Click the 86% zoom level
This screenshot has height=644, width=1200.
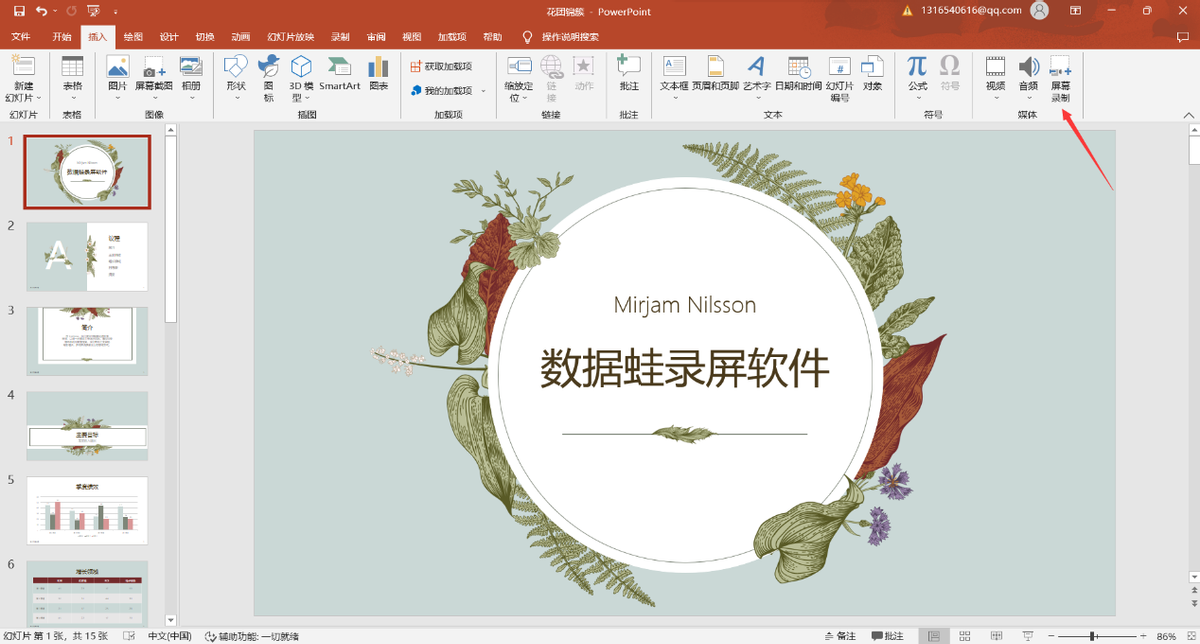[1166, 636]
